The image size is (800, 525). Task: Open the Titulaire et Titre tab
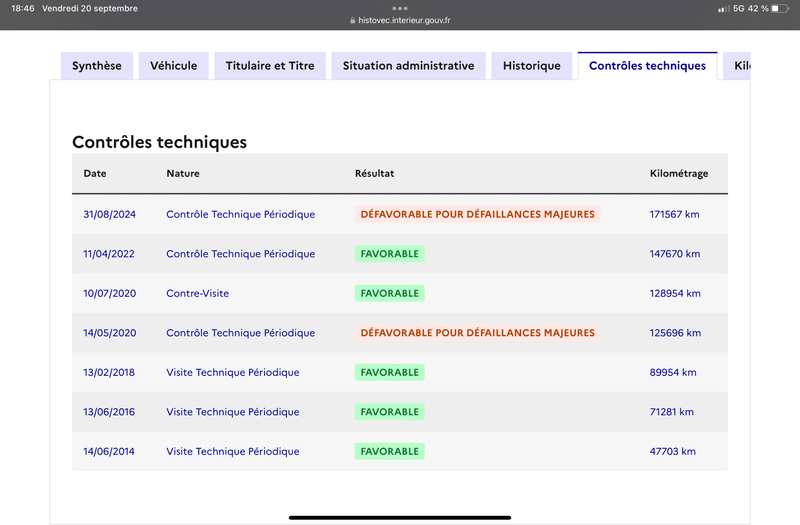[x=270, y=66]
